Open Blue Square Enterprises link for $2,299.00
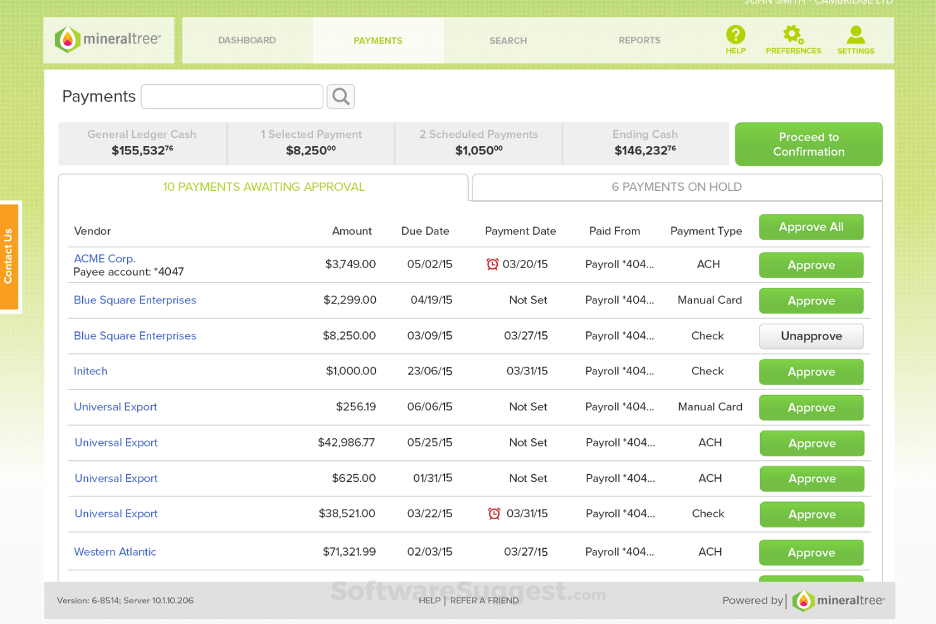 (135, 300)
